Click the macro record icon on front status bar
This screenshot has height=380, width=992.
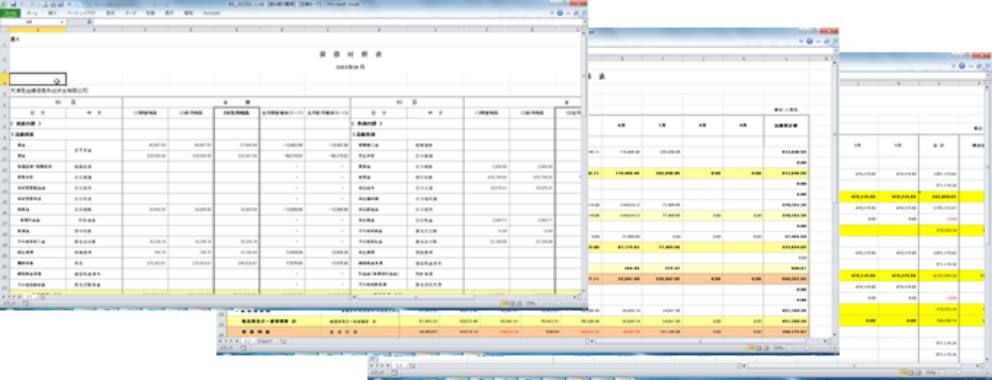[25, 303]
